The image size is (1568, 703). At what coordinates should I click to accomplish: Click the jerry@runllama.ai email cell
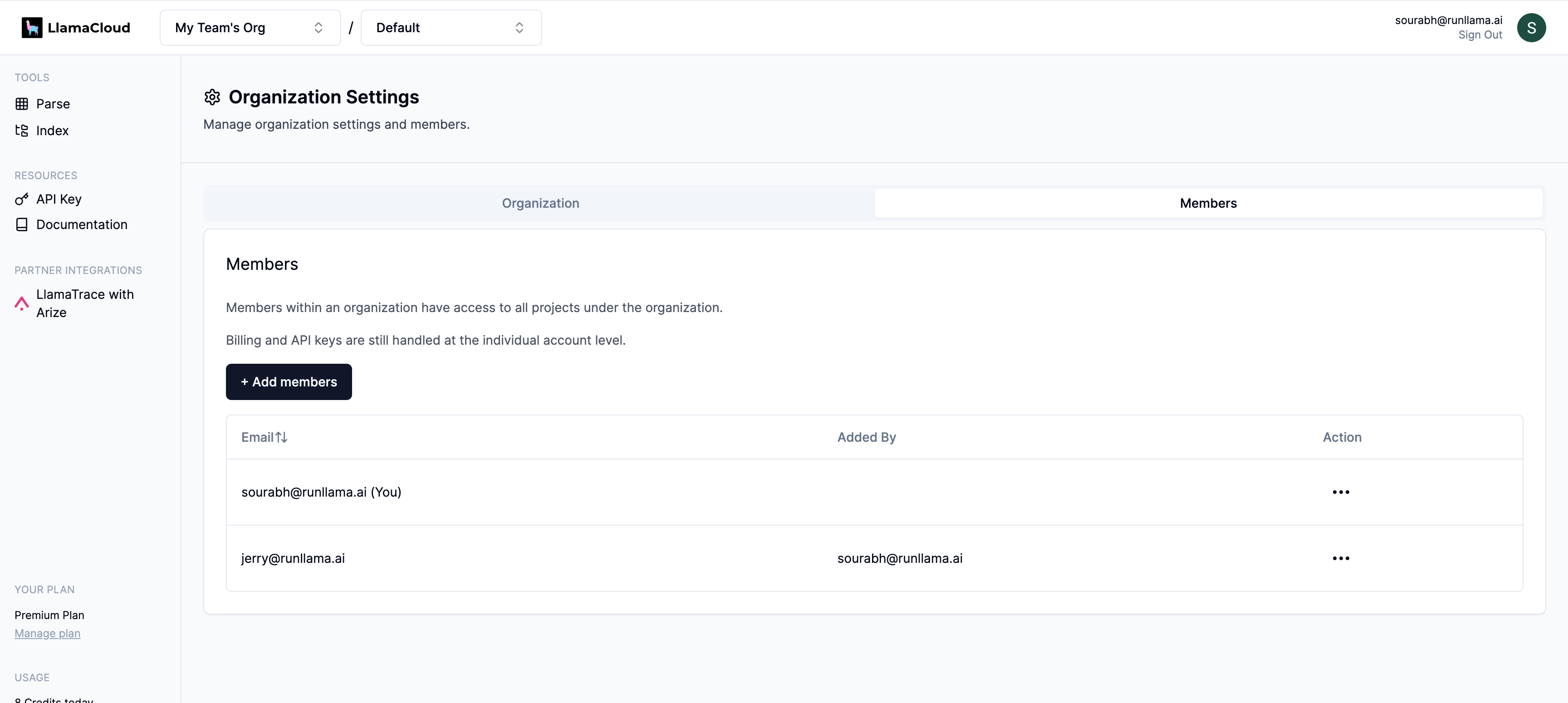[293, 558]
